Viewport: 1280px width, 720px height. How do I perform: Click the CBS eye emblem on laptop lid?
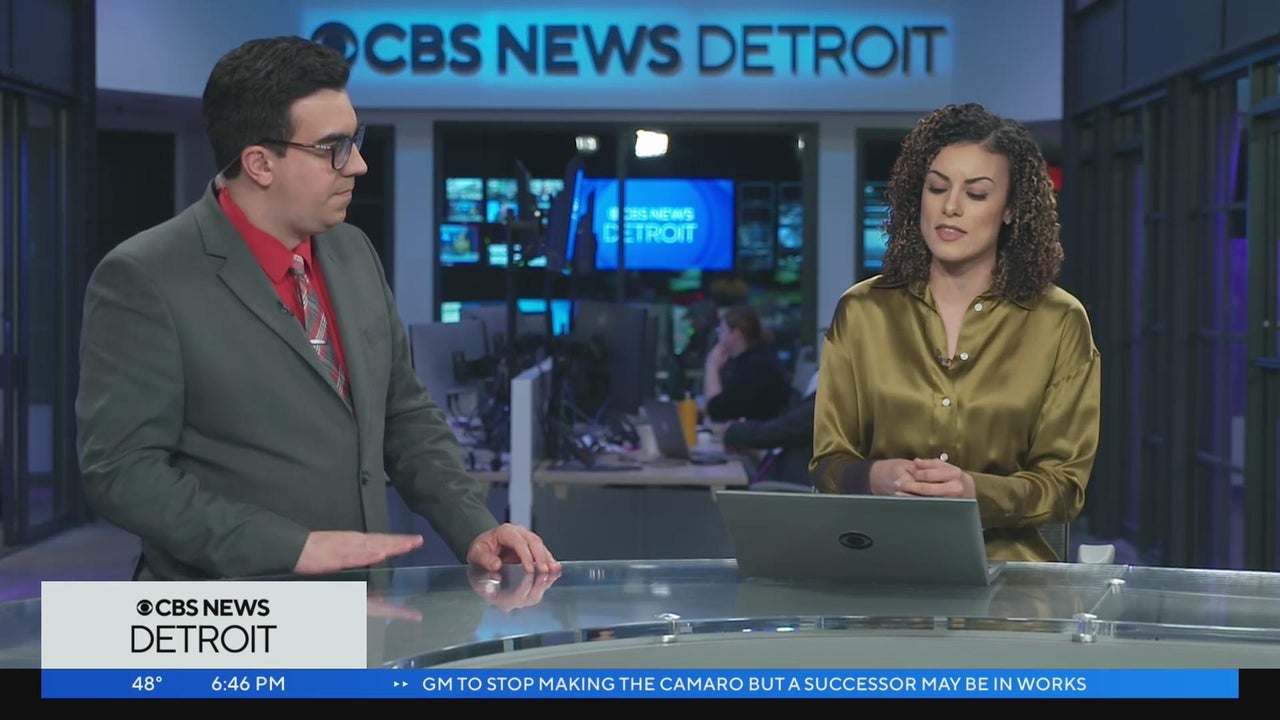854,541
